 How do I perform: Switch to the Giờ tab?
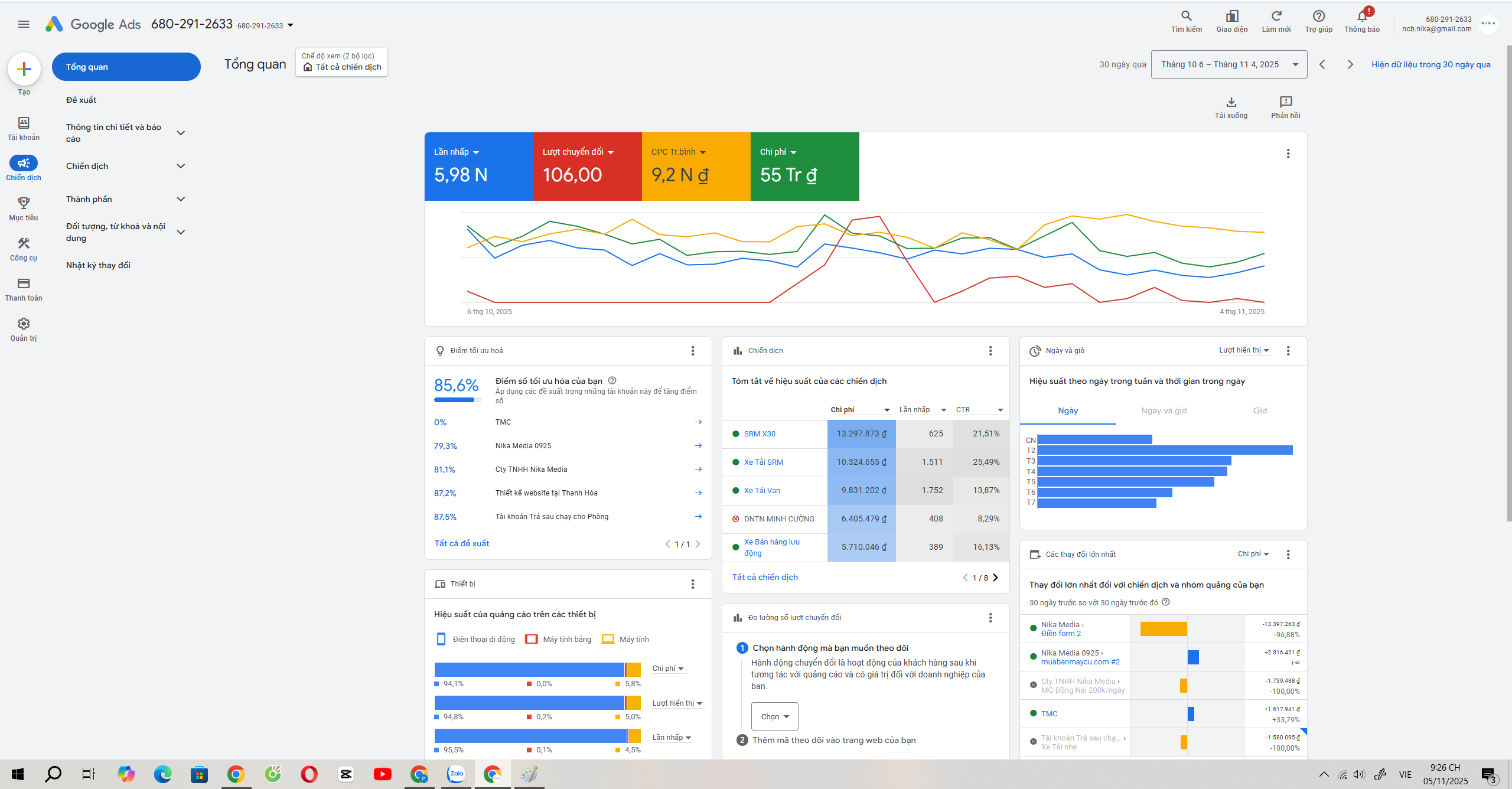pos(1260,410)
